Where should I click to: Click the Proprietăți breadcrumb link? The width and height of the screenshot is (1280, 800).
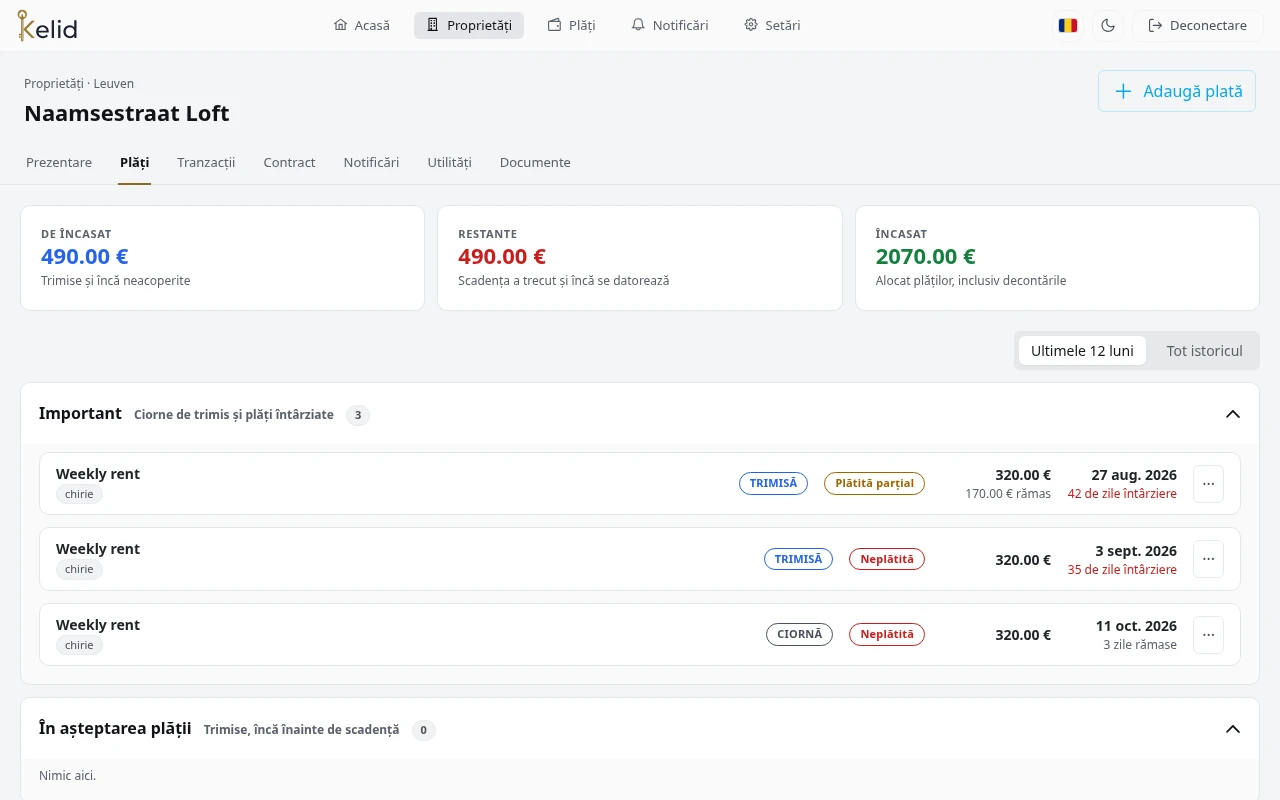[54, 84]
